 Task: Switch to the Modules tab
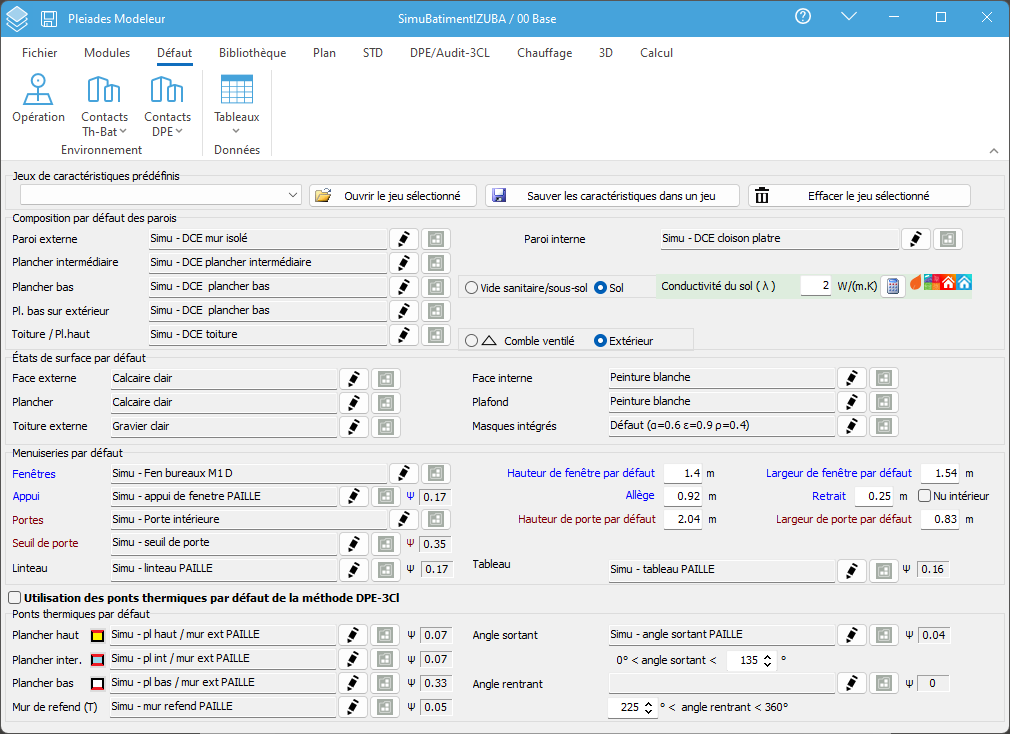point(107,53)
